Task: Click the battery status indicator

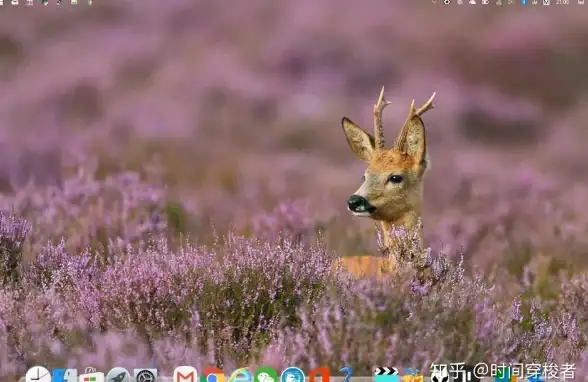Action: (x=485, y=2)
